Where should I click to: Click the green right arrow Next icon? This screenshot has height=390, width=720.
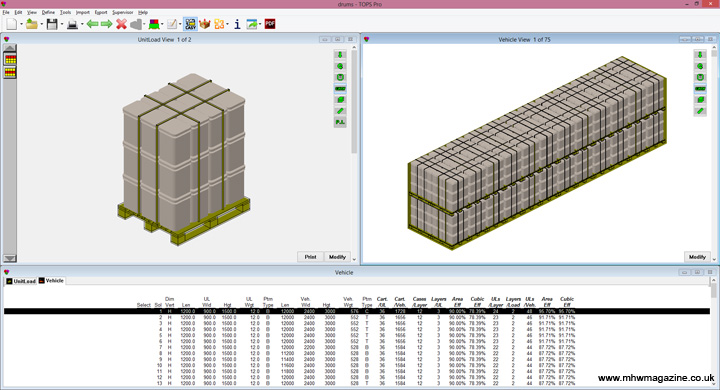coord(107,24)
